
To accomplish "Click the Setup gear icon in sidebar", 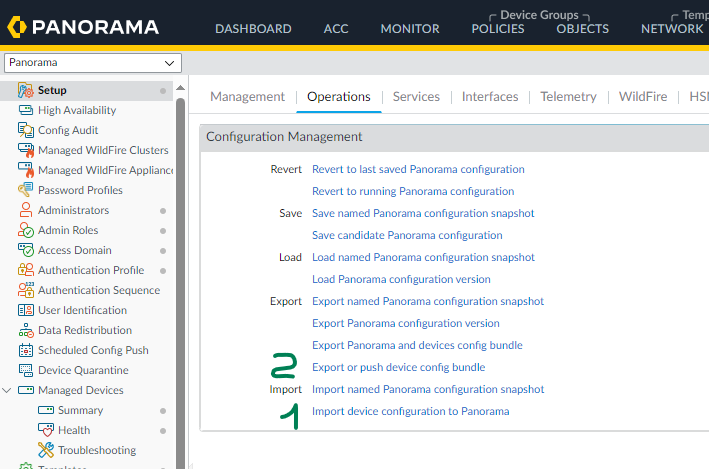I will coord(27,90).
